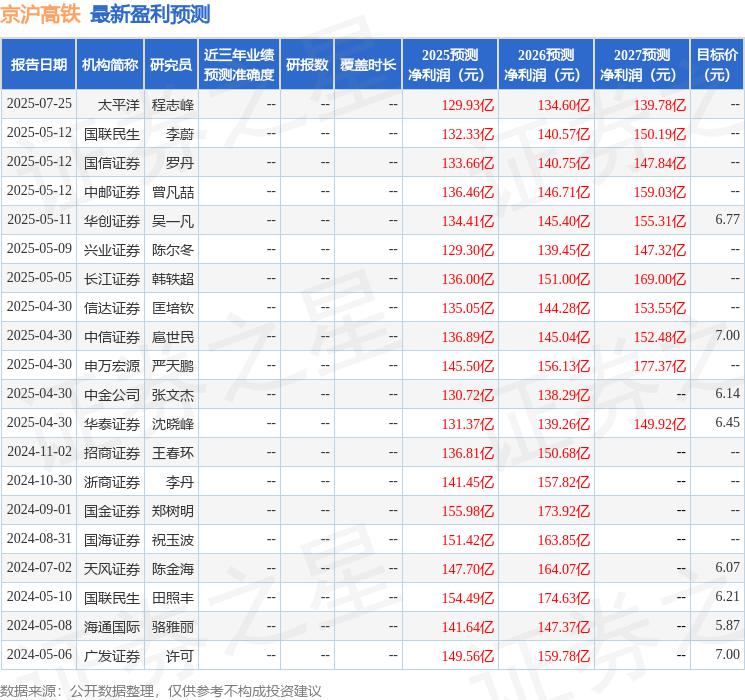Click target price 6.45
745x700 pixels.
point(727,422)
